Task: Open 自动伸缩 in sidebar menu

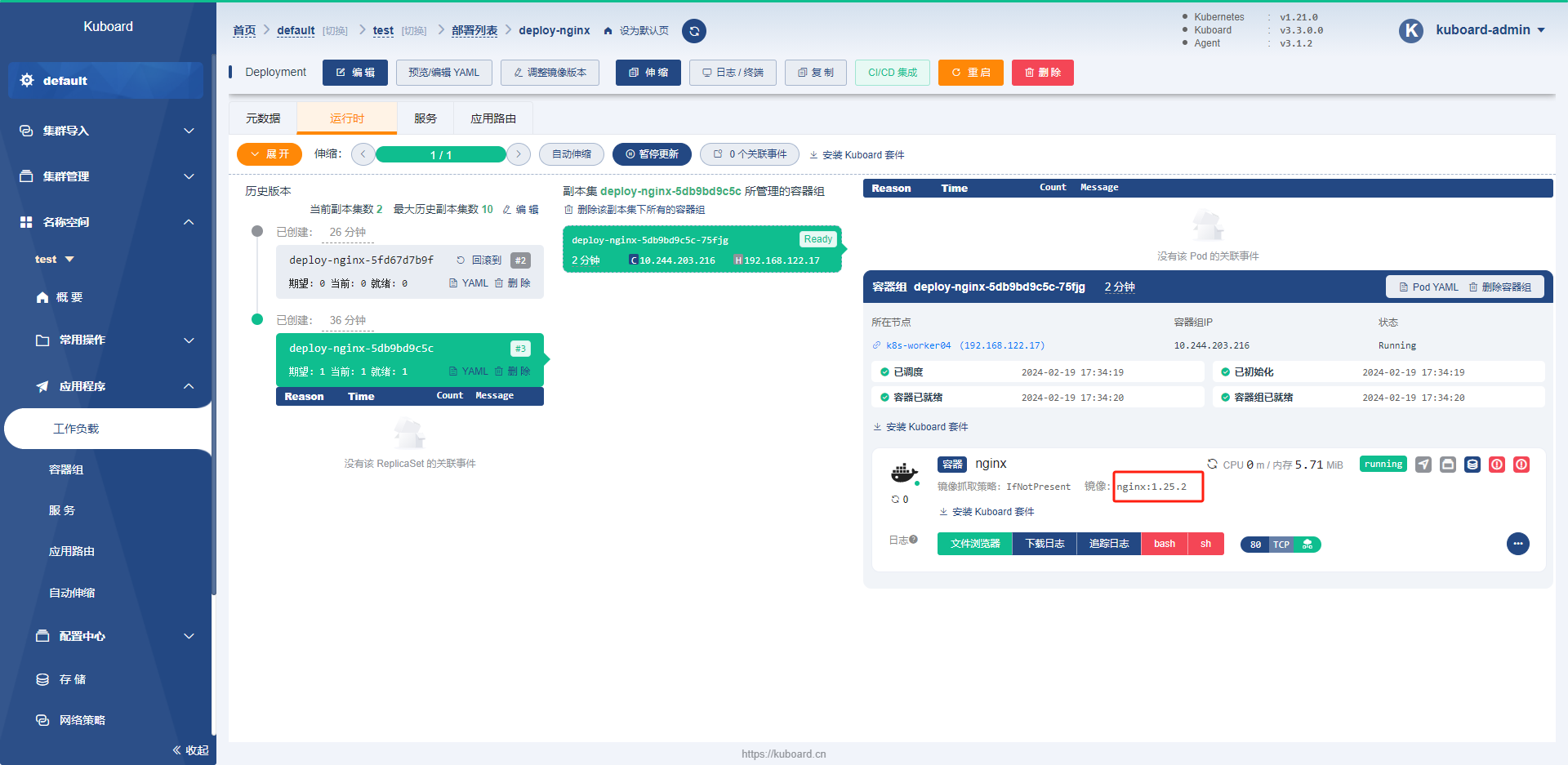Action: [x=72, y=593]
